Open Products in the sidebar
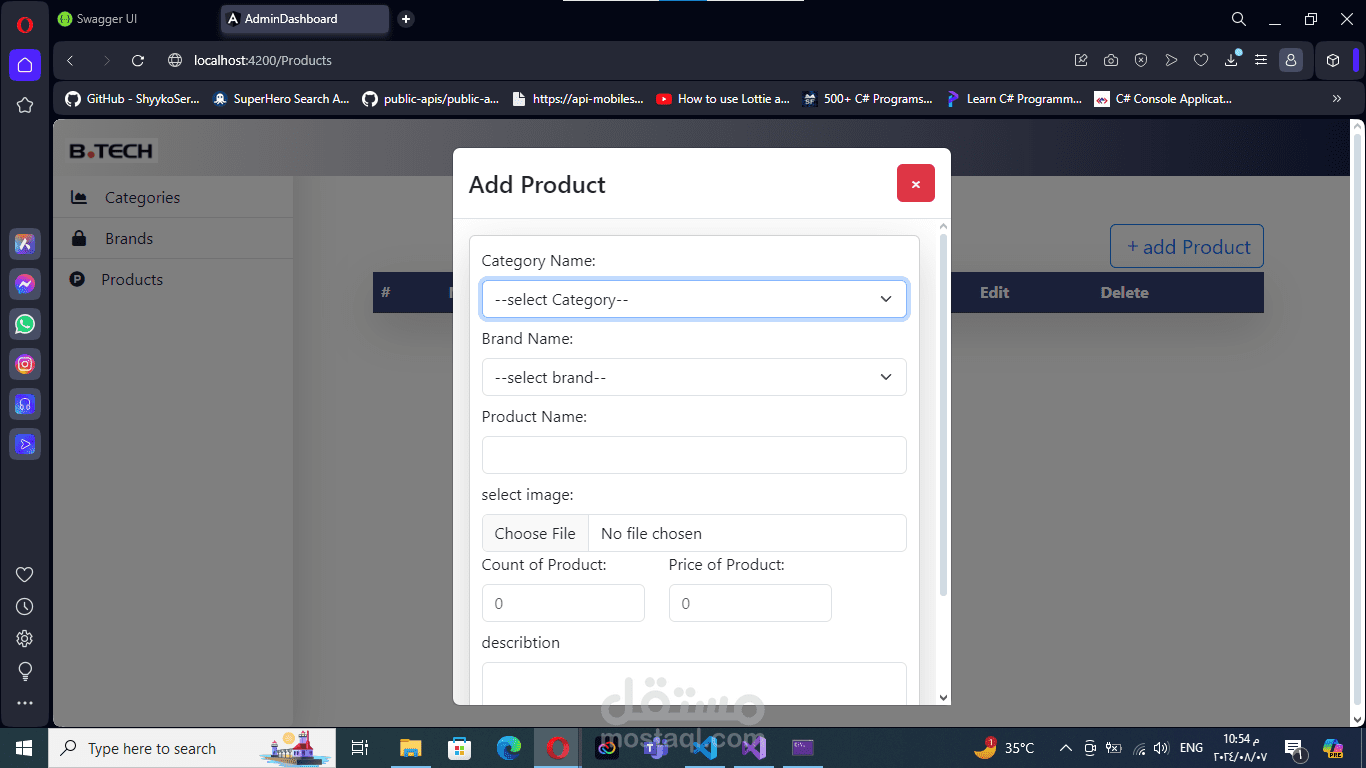Viewport: 1366px width, 768px height. [x=132, y=279]
